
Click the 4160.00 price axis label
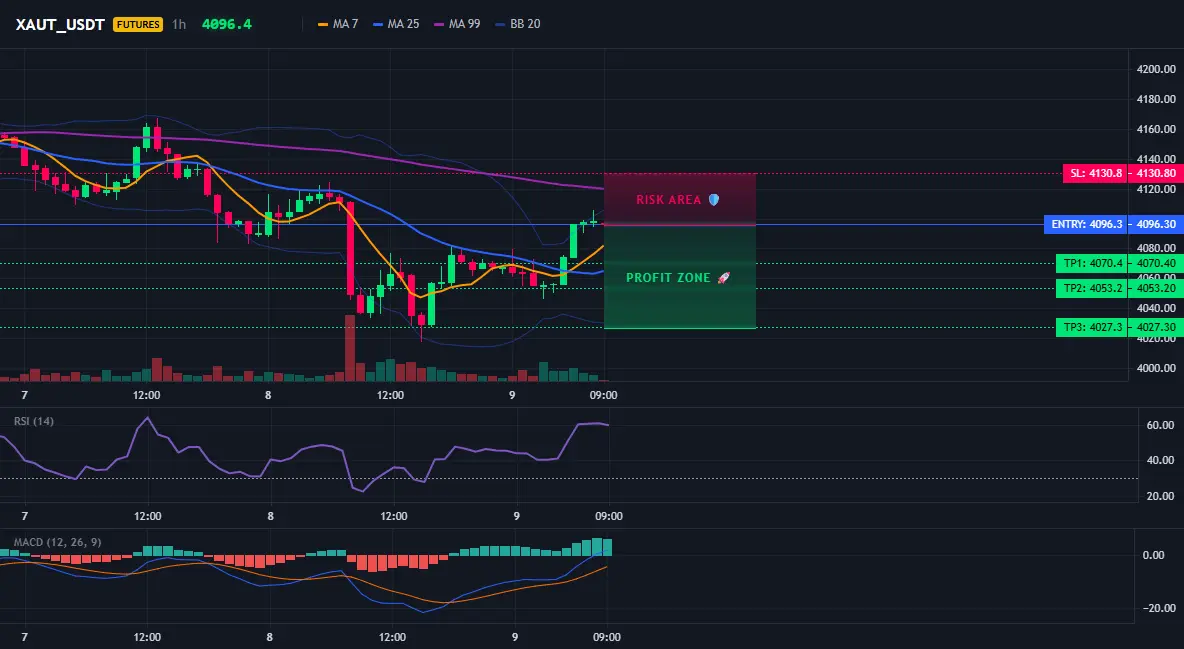click(1156, 129)
